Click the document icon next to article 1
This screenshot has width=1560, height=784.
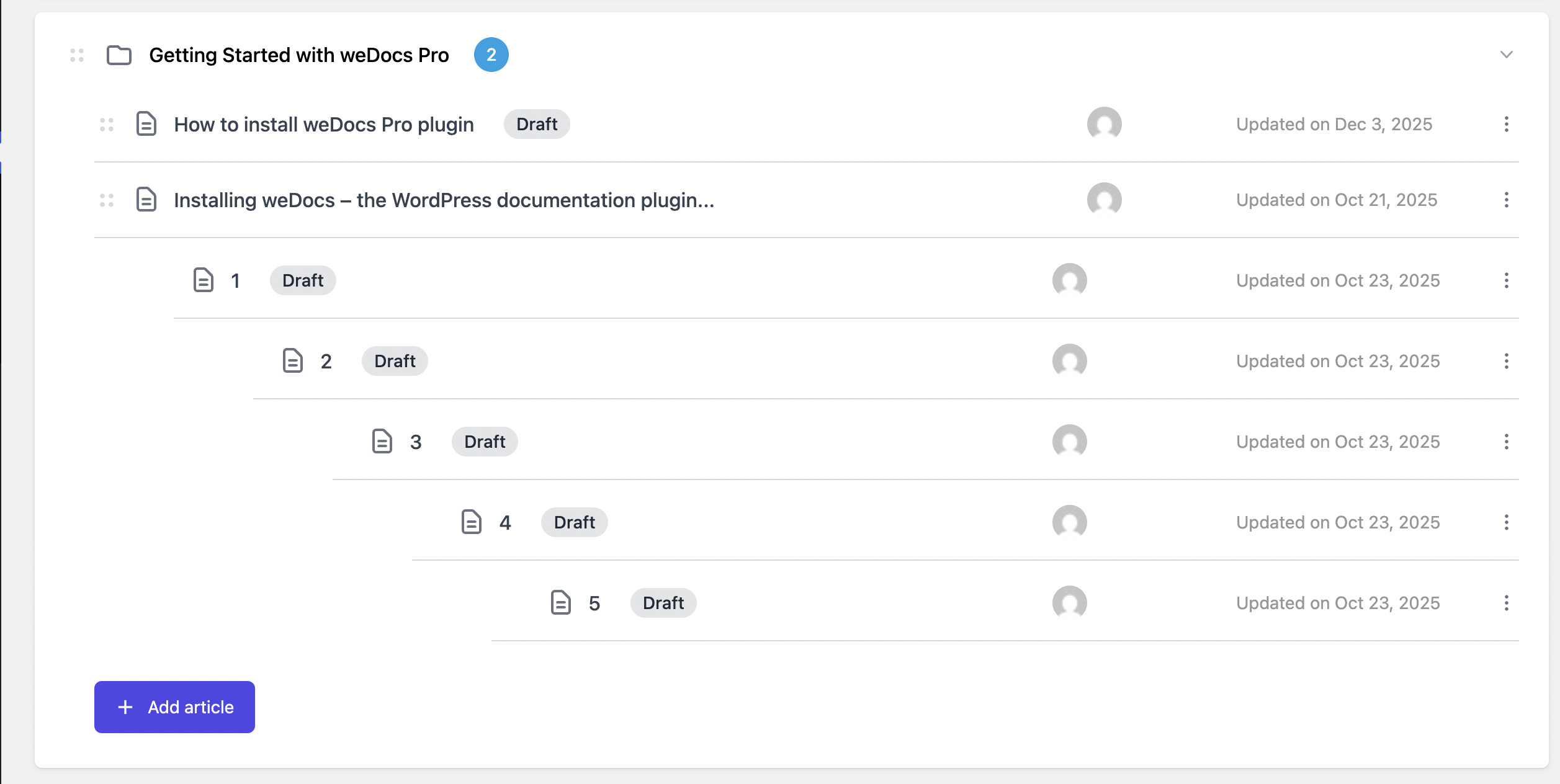click(202, 280)
